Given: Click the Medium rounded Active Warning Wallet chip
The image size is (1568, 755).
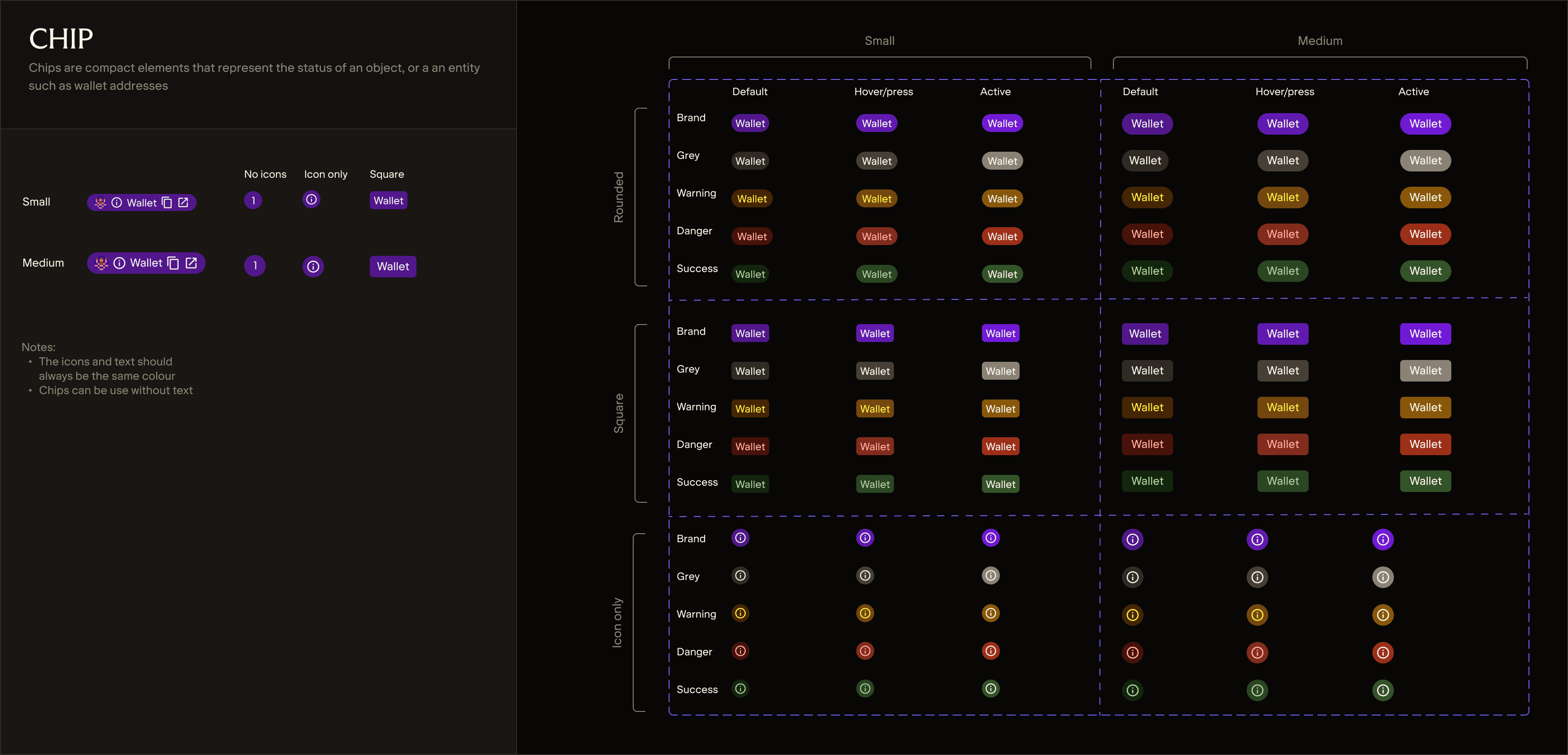Looking at the screenshot, I should pyautogui.click(x=1425, y=197).
